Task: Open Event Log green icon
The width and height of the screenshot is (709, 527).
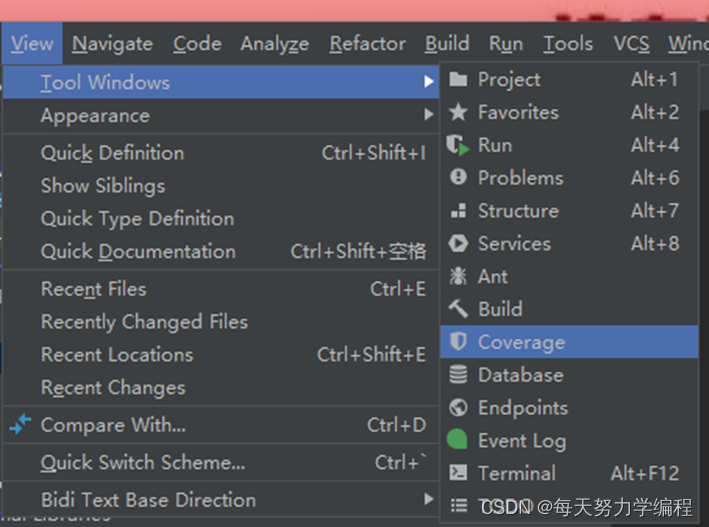Action: click(x=457, y=439)
